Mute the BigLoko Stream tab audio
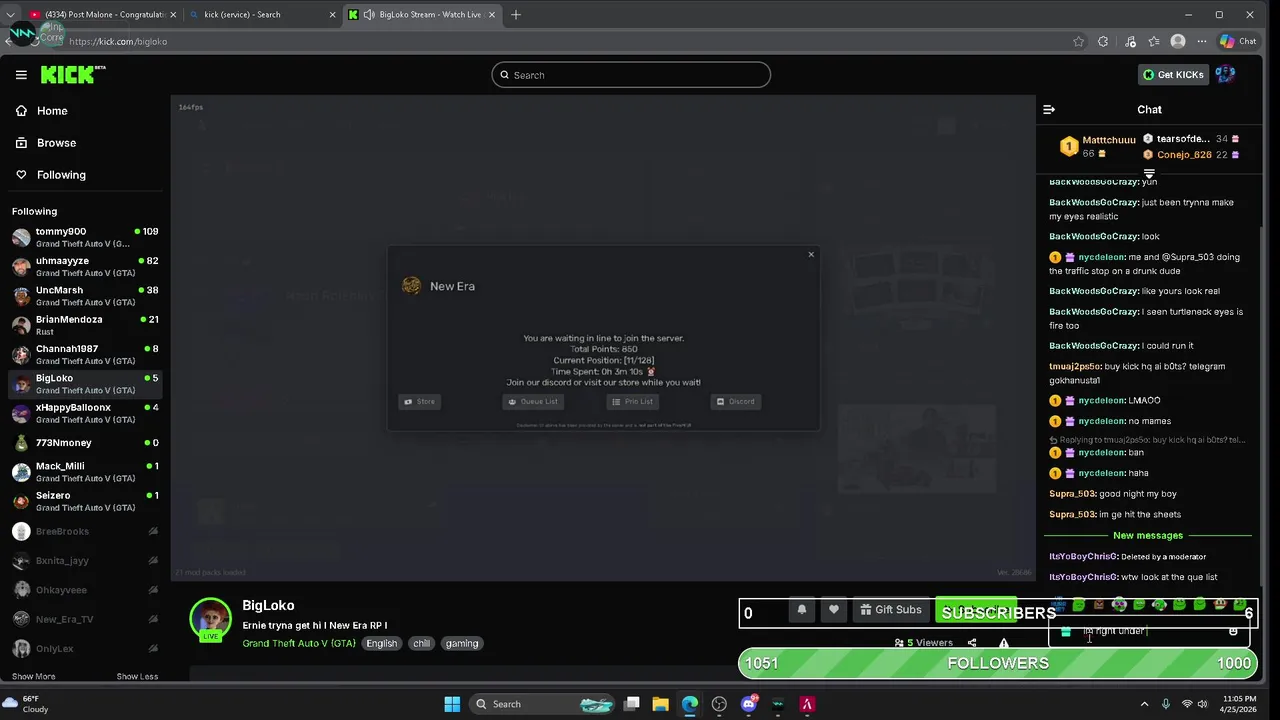Screen dimensions: 1280x720 tap(369, 15)
